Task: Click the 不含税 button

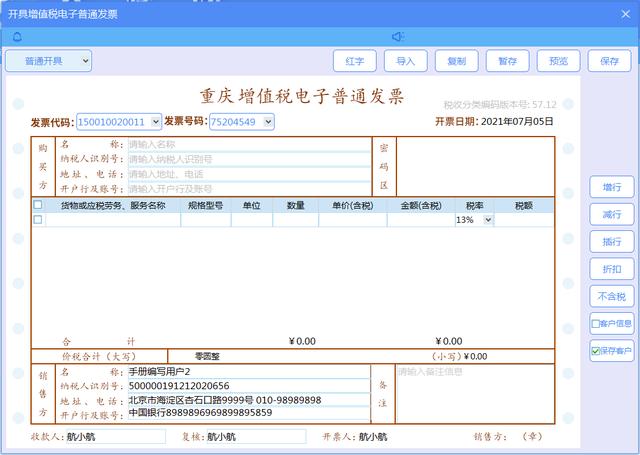Action: click(x=611, y=296)
